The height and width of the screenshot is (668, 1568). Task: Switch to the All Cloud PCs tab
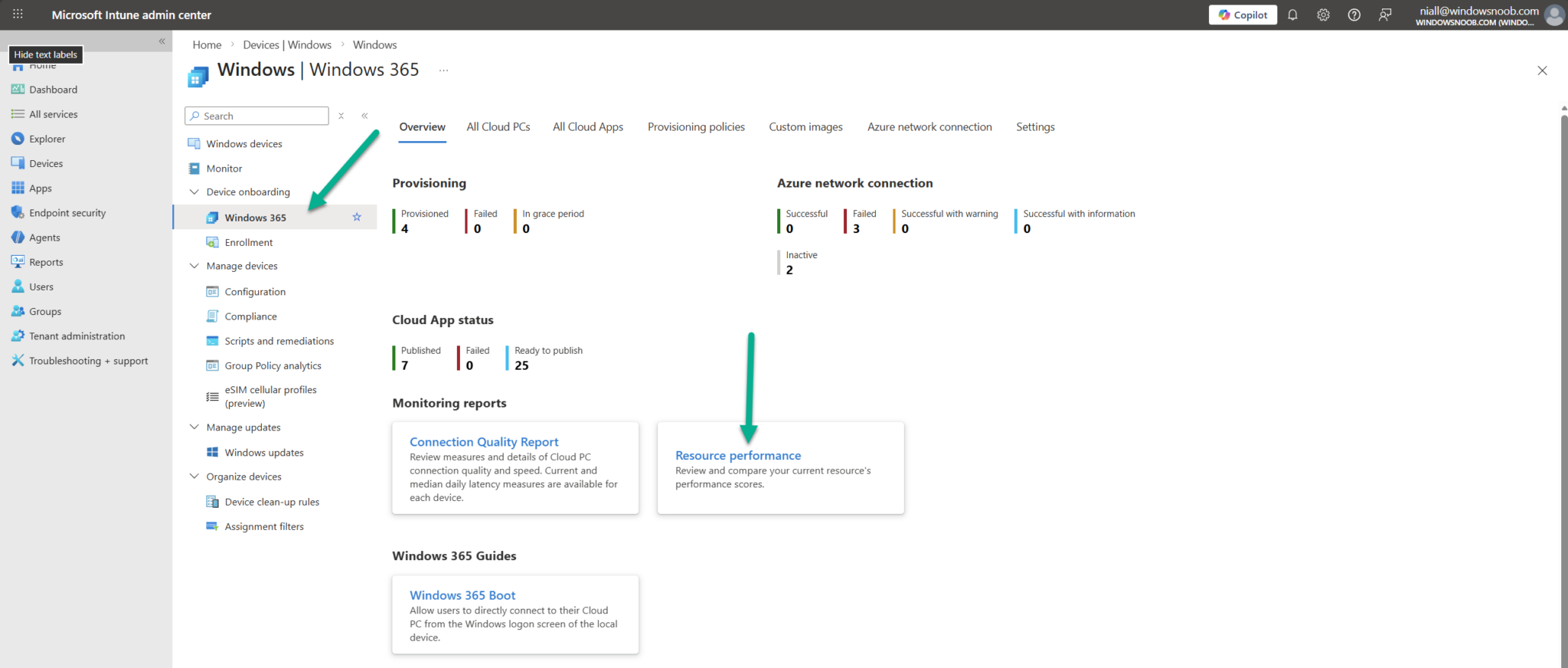click(498, 127)
